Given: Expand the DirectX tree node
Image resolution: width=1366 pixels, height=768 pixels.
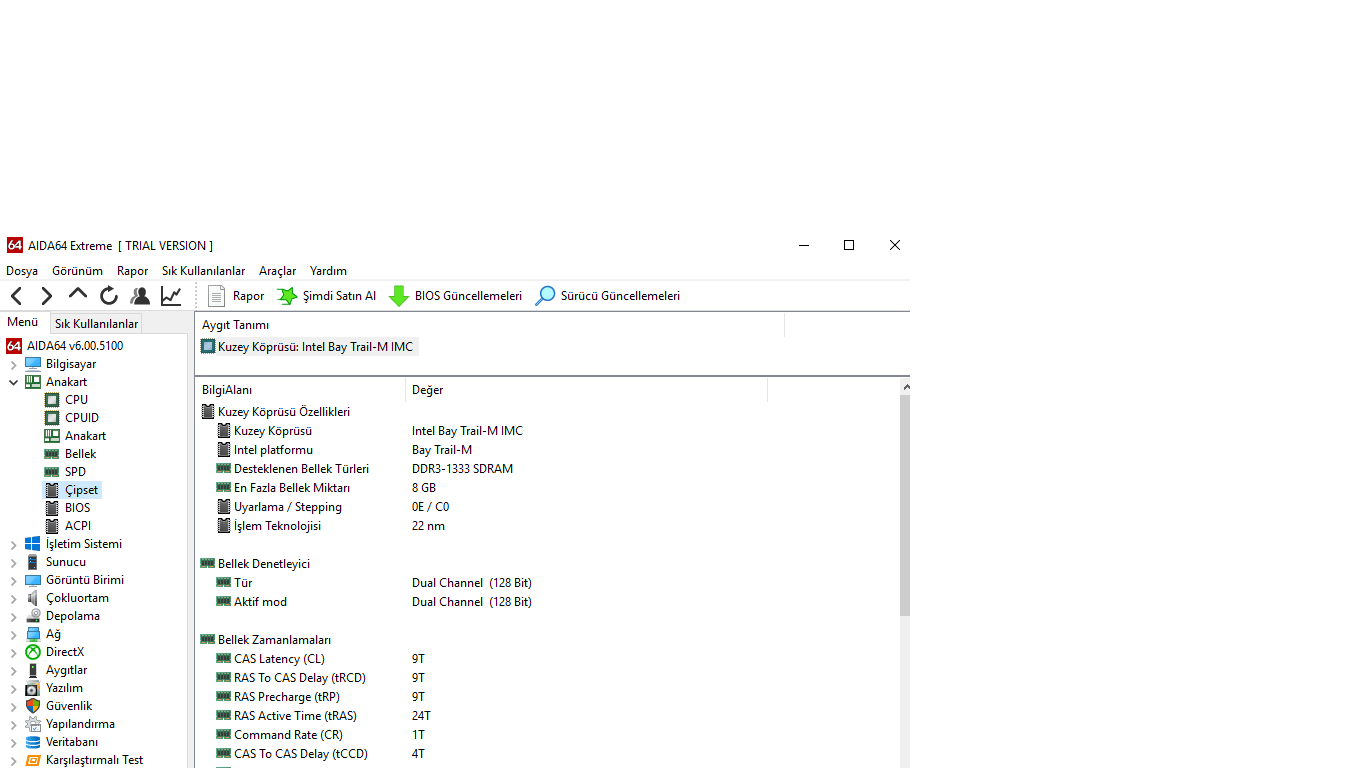Looking at the screenshot, I should click(14, 652).
